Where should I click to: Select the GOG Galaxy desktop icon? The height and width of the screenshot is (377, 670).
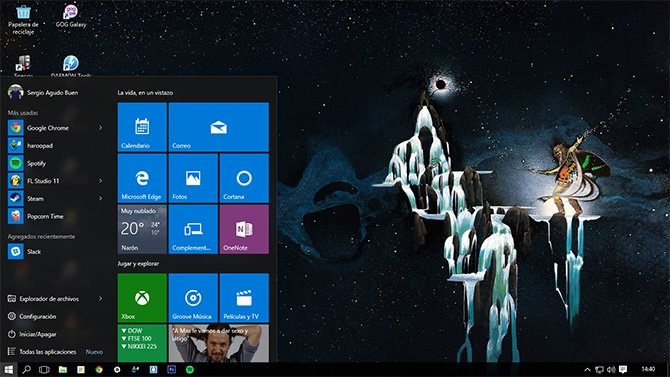(71, 16)
